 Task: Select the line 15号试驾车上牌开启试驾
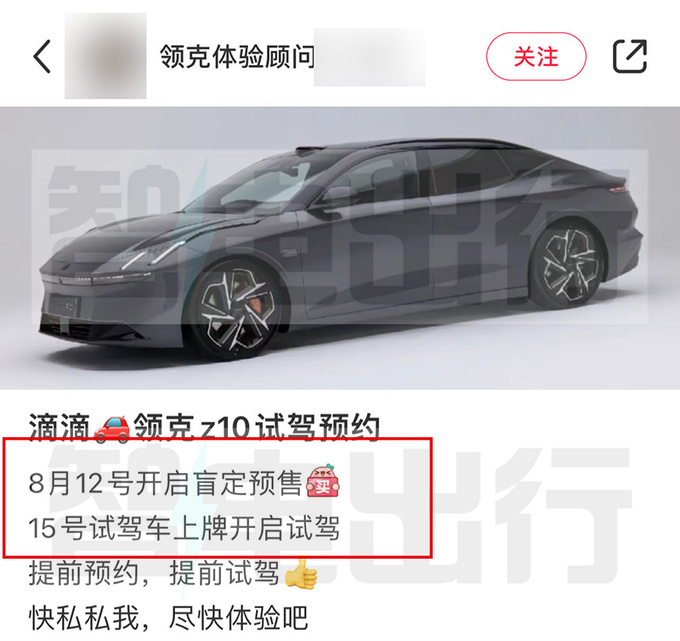point(184,528)
